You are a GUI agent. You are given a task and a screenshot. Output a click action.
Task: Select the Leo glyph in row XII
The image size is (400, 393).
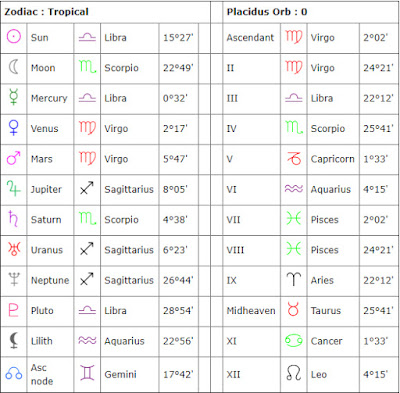coord(294,373)
